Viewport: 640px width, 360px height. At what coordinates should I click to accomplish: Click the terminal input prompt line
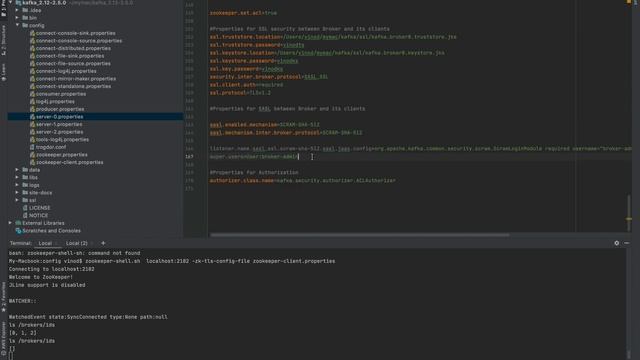11,356
